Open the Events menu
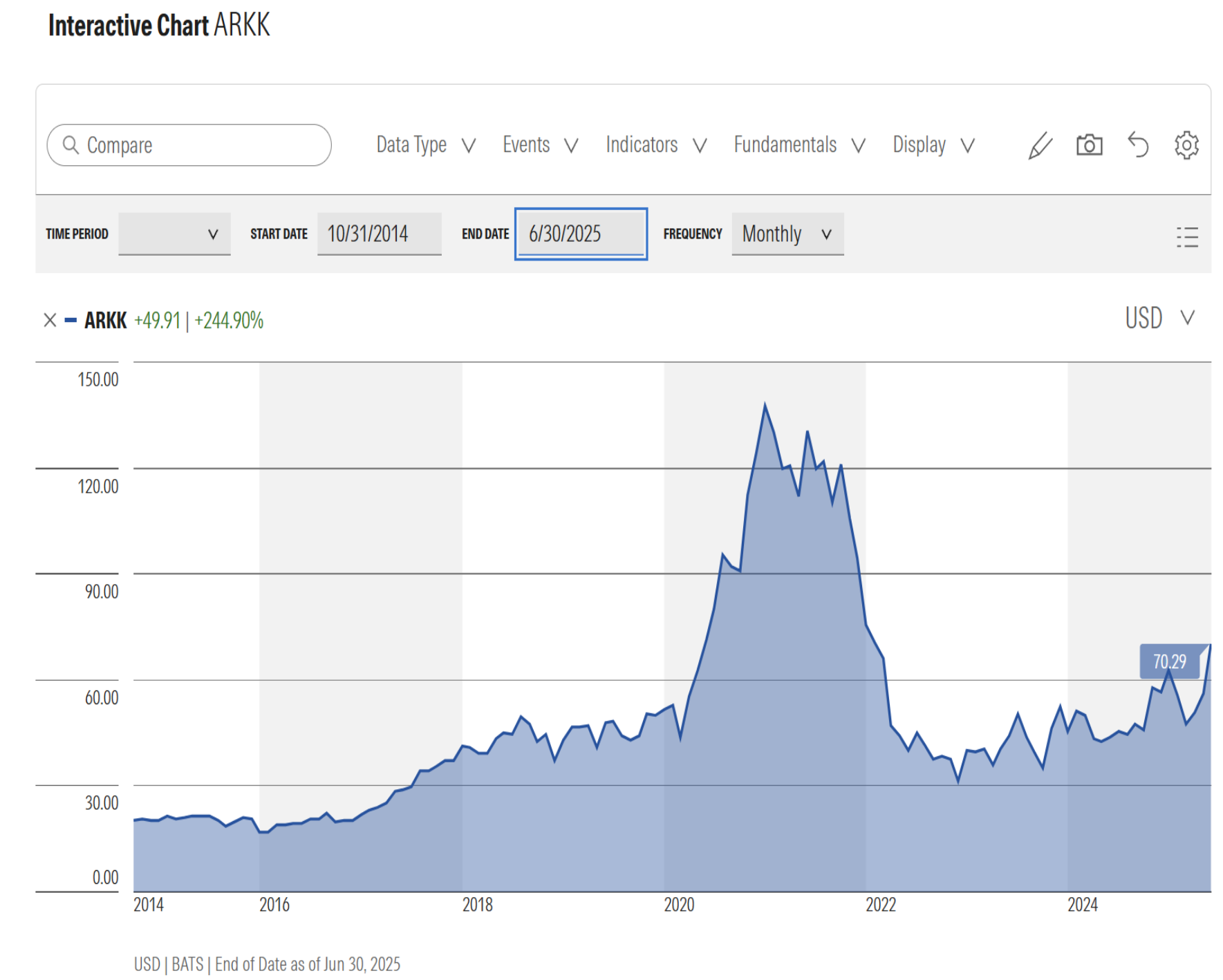 539,145
